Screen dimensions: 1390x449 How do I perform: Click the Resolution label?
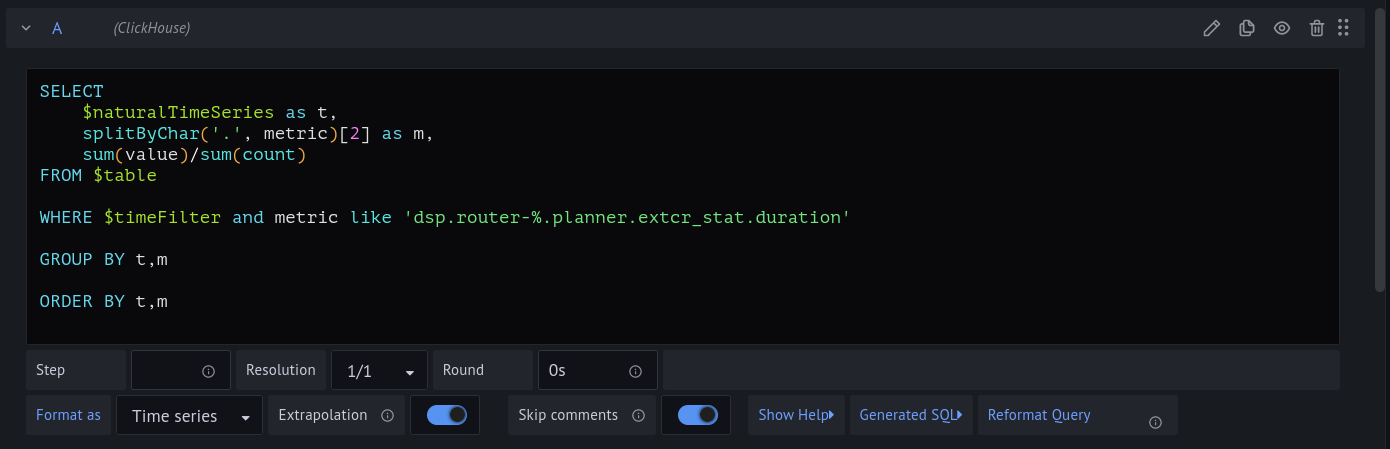point(281,370)
